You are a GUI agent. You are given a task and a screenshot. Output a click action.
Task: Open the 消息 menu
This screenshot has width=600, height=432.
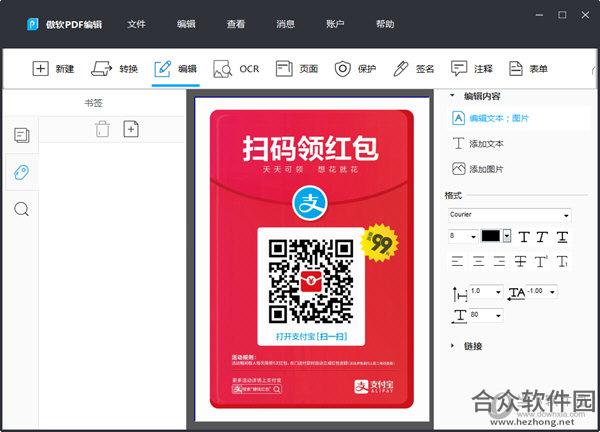click(285, 24)
